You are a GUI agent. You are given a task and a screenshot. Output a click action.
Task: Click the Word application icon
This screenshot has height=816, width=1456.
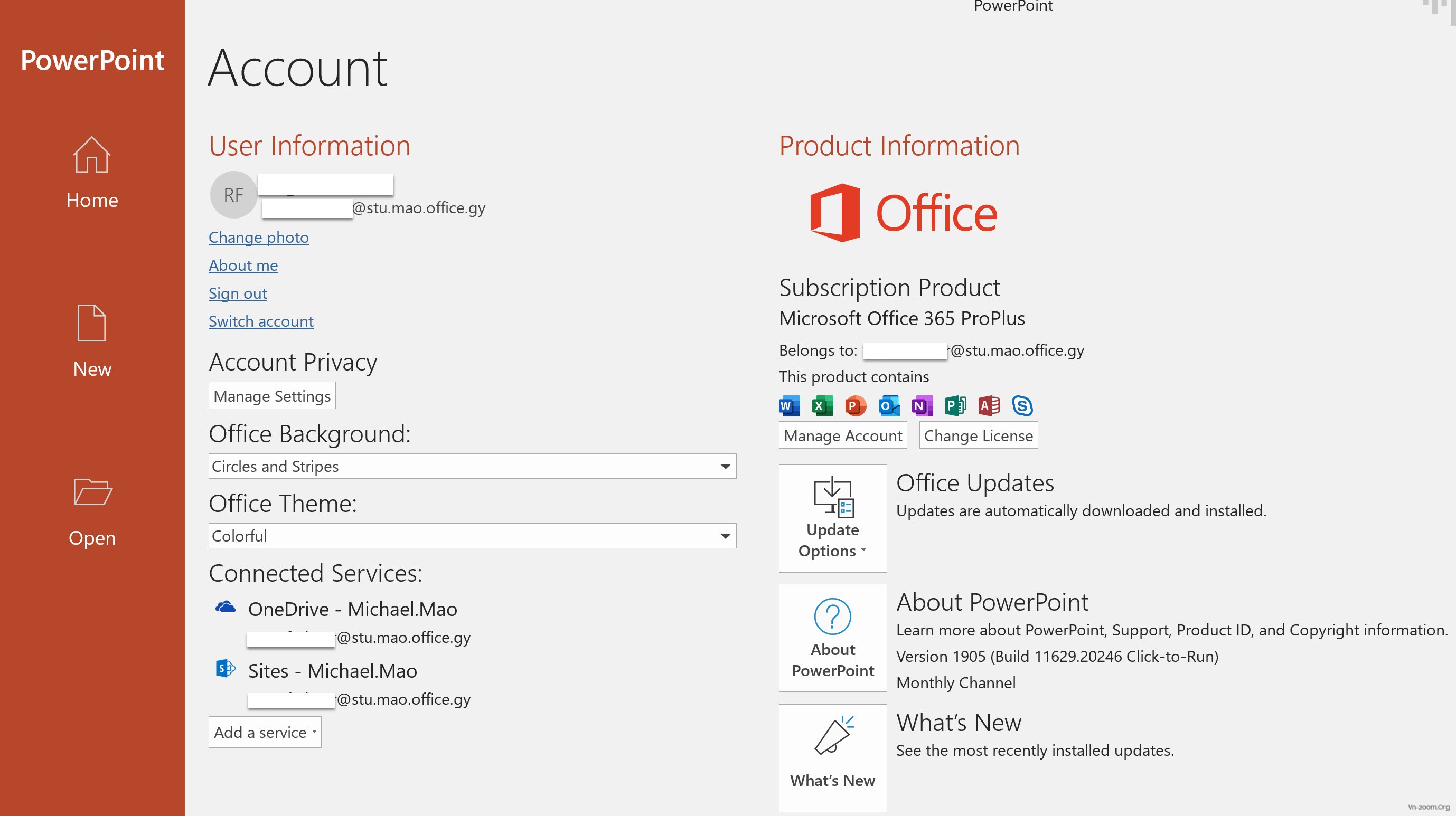point(789,405)
